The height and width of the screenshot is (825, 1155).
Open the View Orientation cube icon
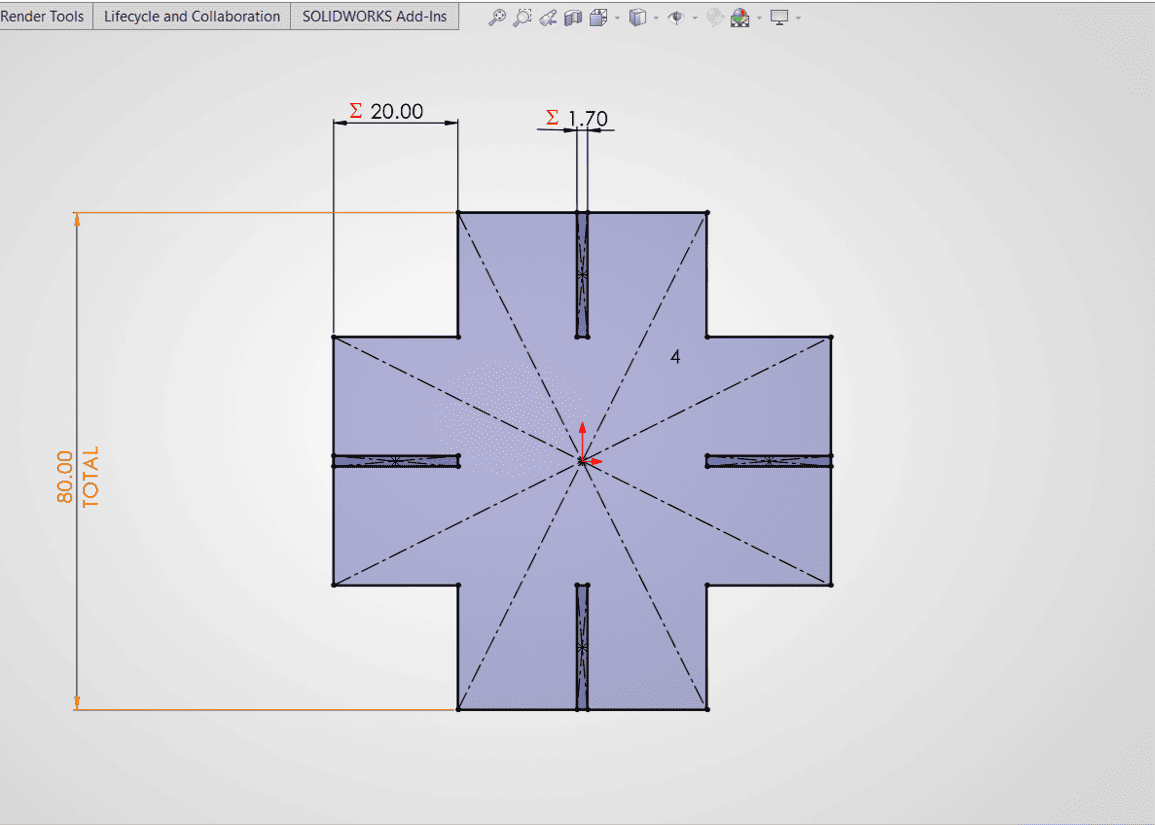599,17
